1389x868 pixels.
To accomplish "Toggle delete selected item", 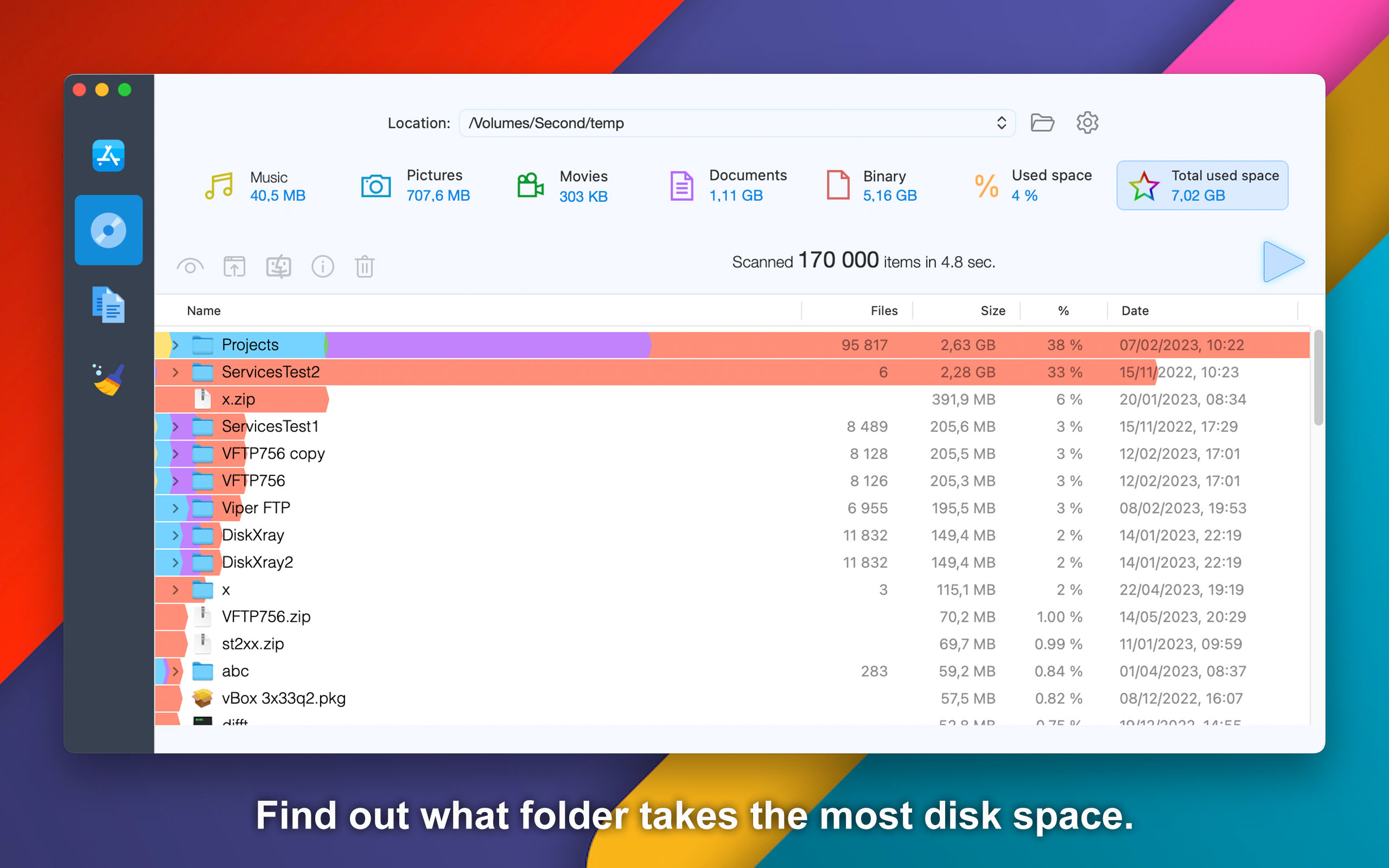I will point(365,265).
